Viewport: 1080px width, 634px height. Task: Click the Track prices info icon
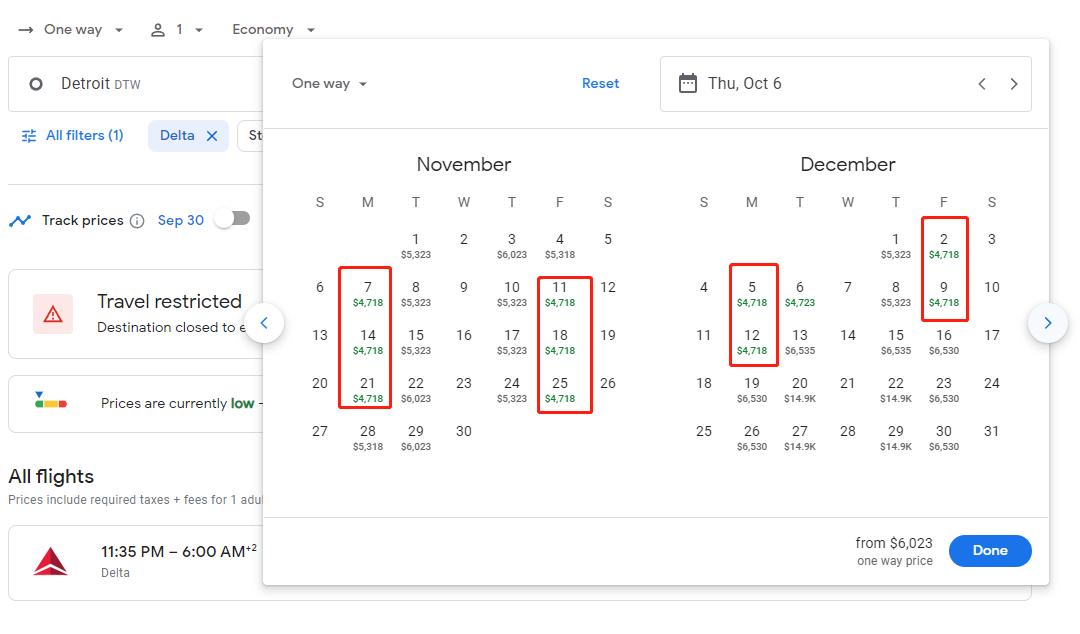(137, 221)
